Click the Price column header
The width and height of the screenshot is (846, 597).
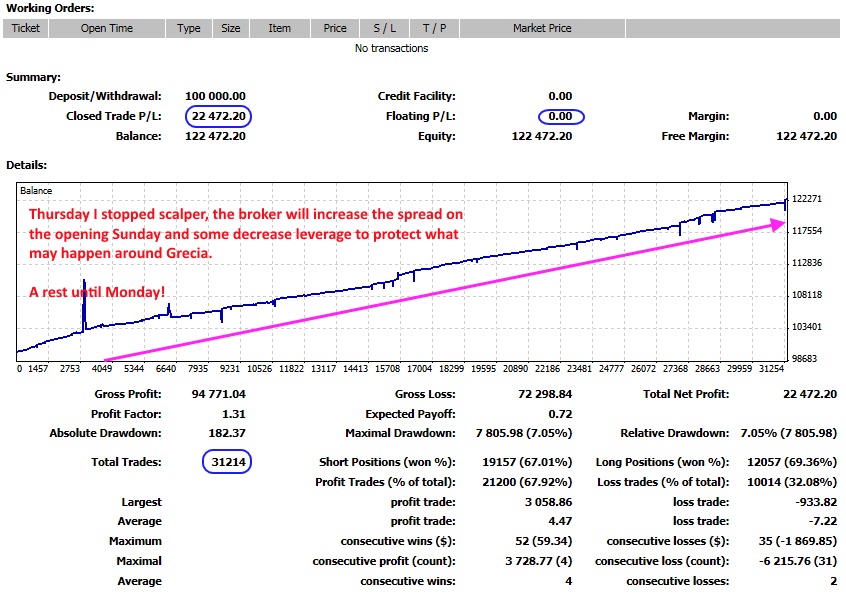335,29
